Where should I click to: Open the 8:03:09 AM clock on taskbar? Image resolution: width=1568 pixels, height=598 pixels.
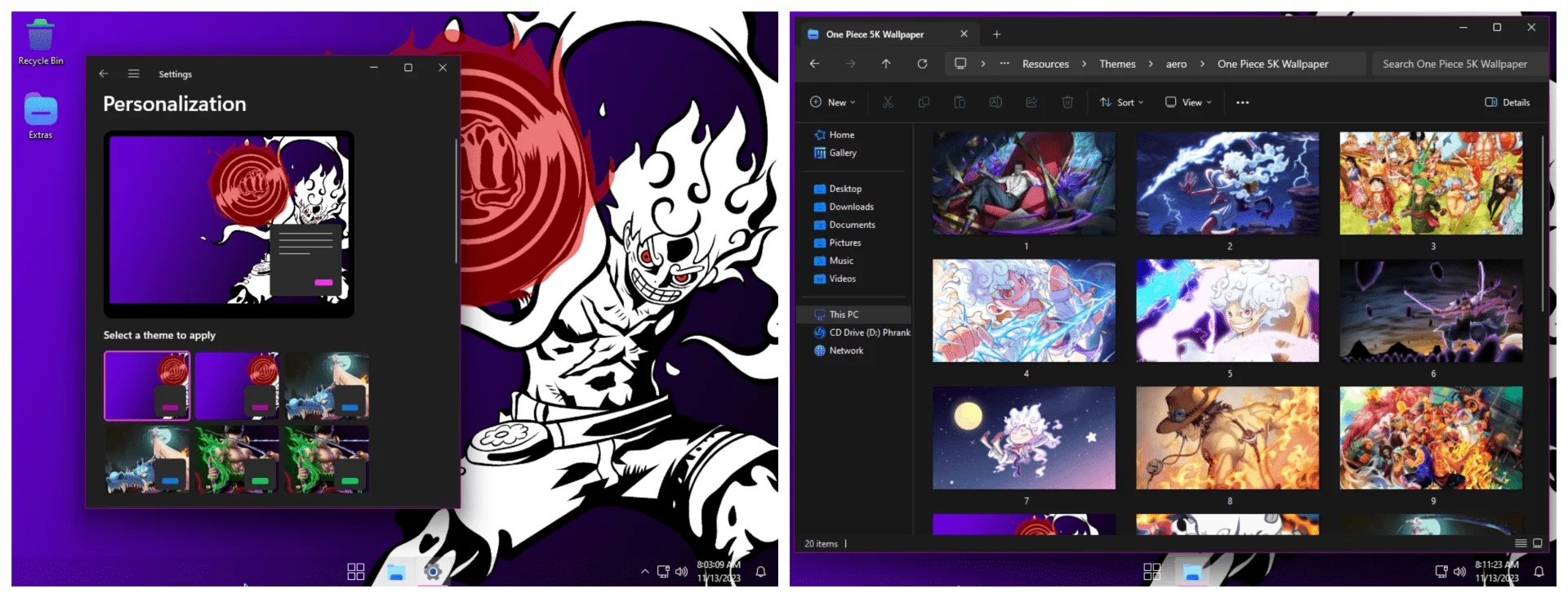pyautogui.click(x=719, y=572)
